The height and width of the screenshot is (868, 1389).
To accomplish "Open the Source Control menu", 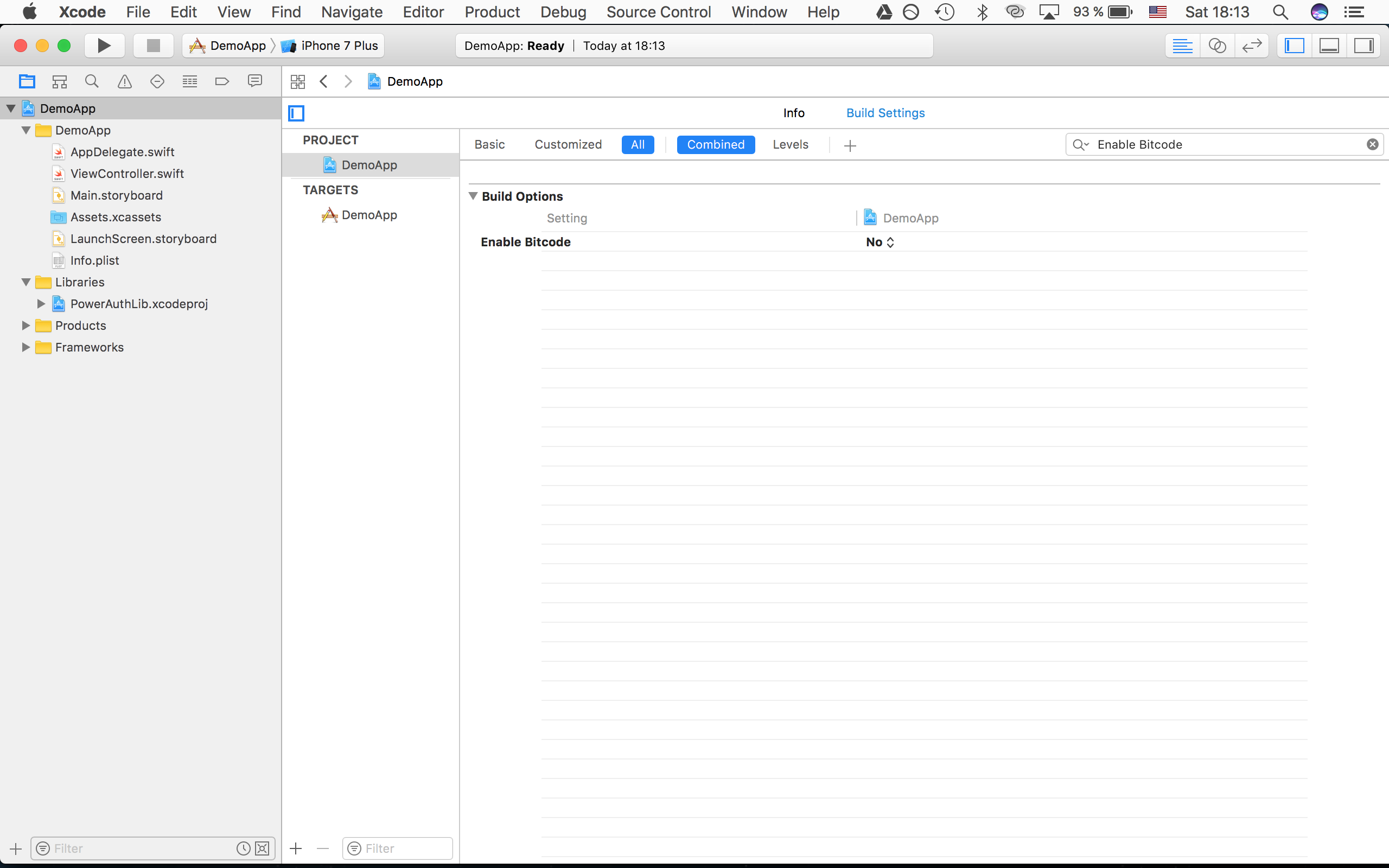I will coord(658,12).
